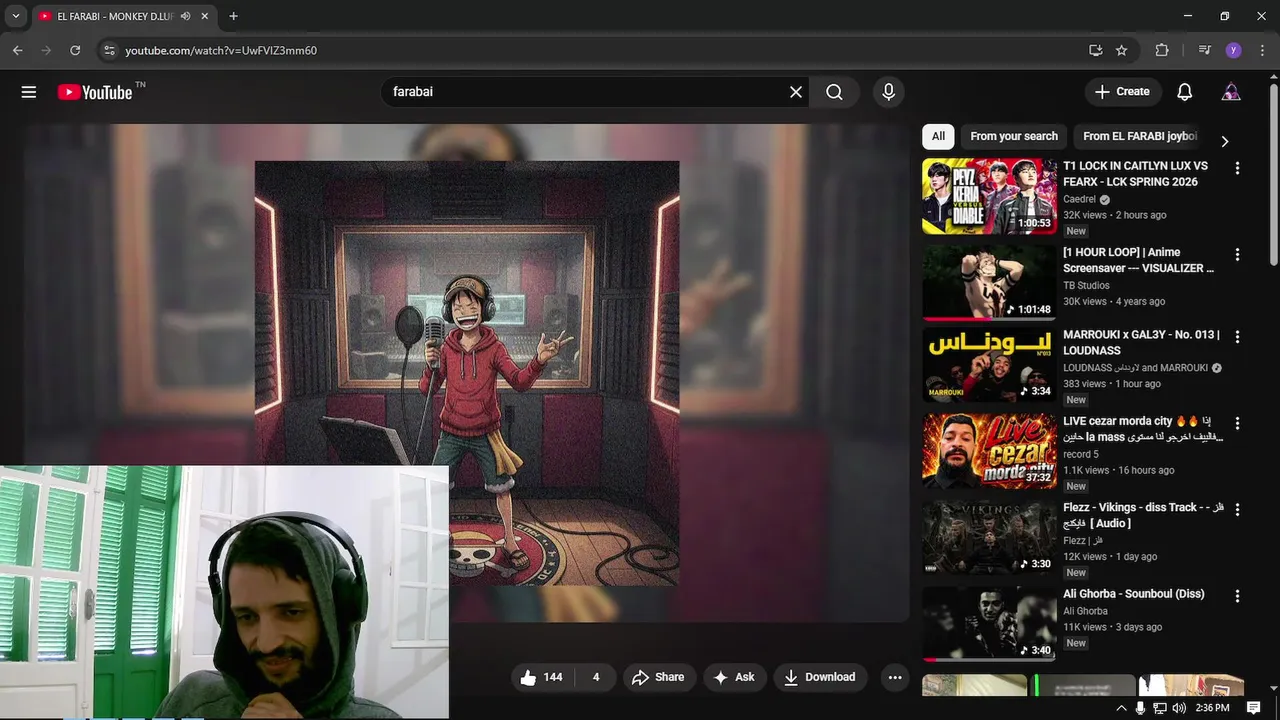Image resolution: width=1280 pixels, height=720 pixels.
Task: Open the Caedrel channel link
Action: point(1079,199)
